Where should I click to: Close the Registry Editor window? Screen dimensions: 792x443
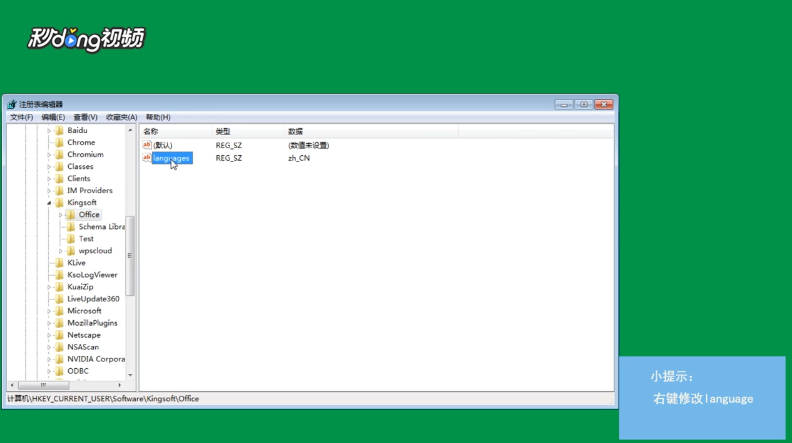(604, 104)
